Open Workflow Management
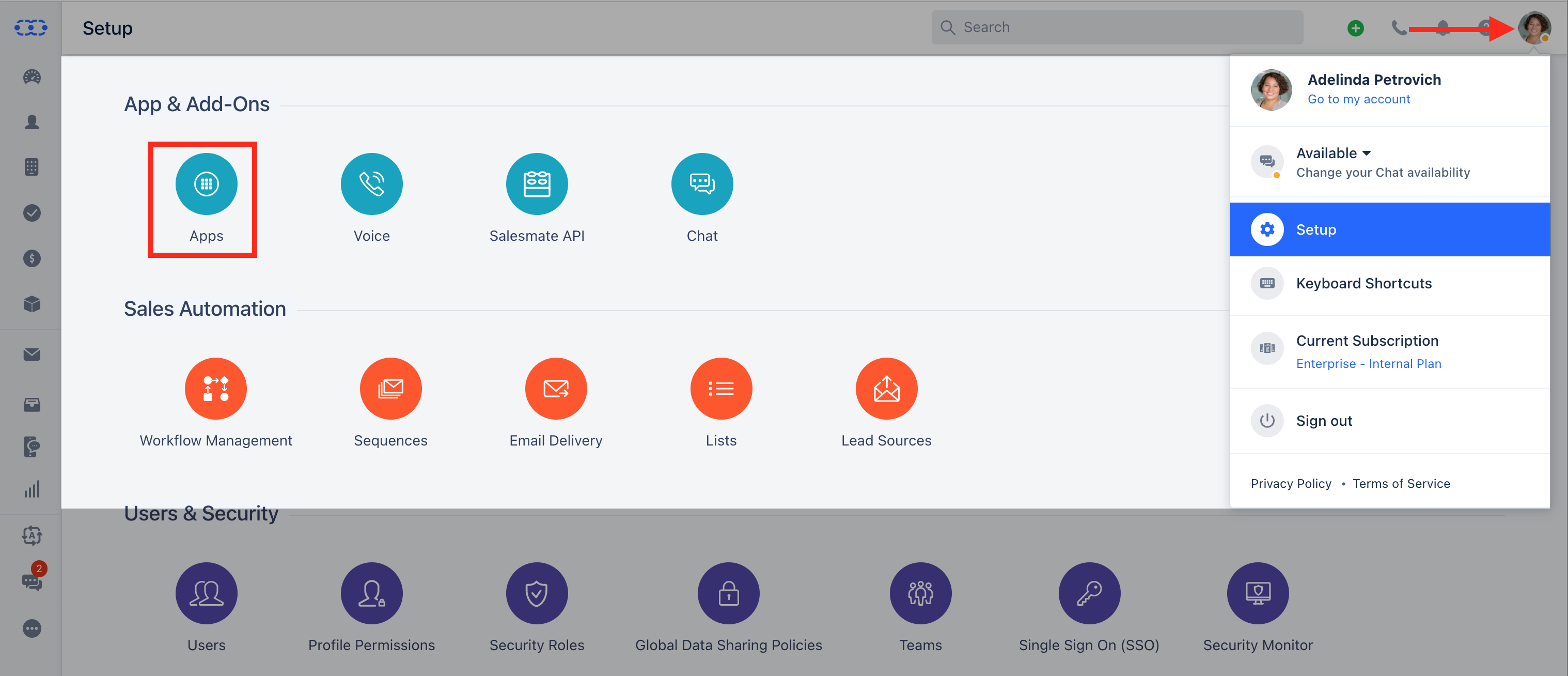1568x676 pixels. 215,389
